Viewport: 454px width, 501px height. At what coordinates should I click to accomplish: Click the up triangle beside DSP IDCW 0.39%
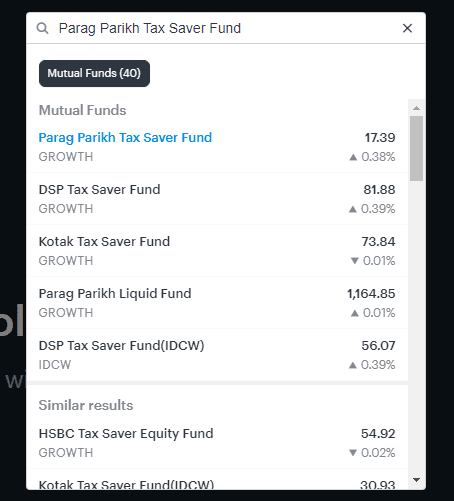pos(353,365)
